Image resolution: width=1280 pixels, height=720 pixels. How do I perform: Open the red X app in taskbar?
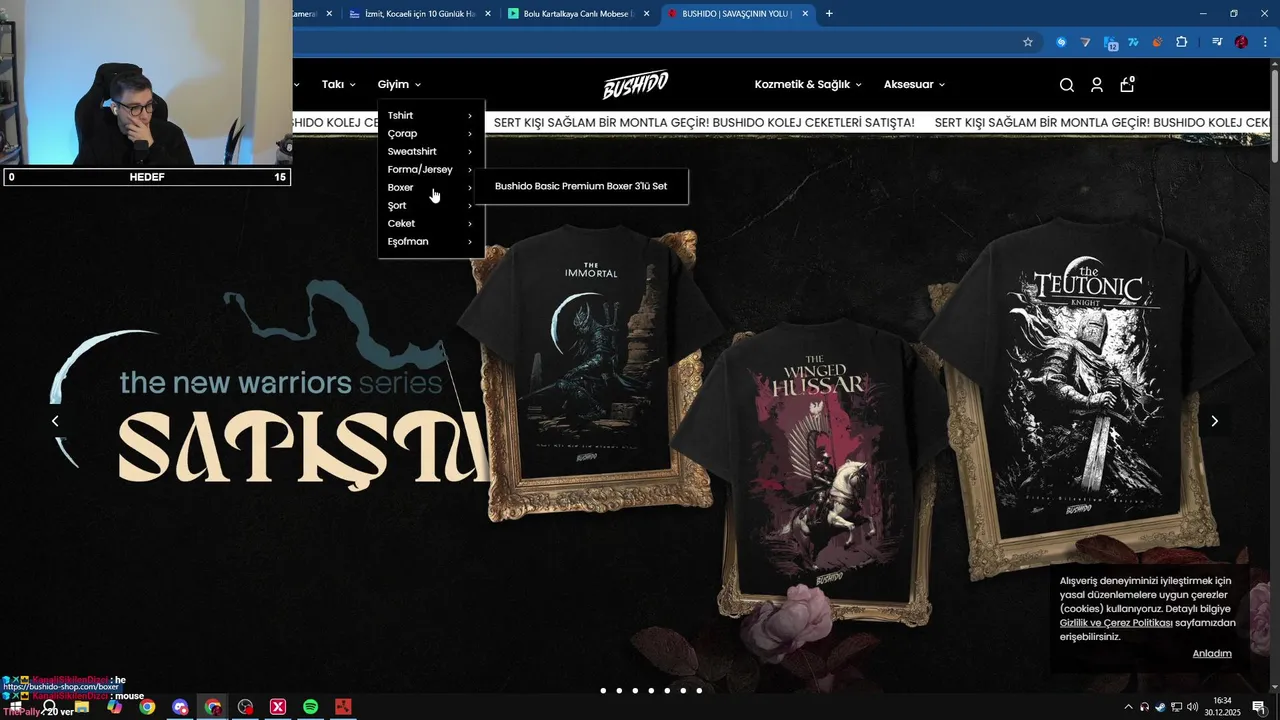coord(278,707)
